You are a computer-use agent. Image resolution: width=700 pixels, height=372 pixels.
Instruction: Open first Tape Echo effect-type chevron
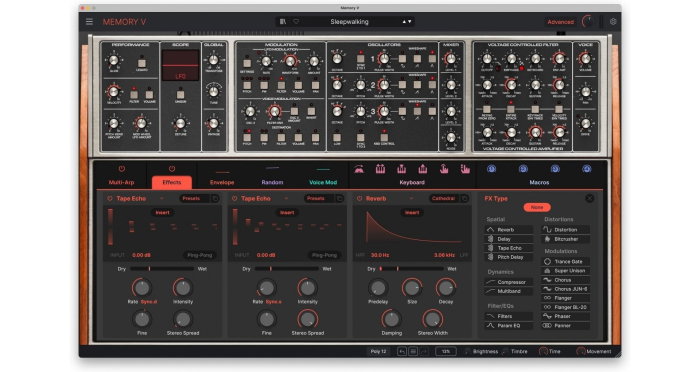pyautogui.click(x=162, y=198)
